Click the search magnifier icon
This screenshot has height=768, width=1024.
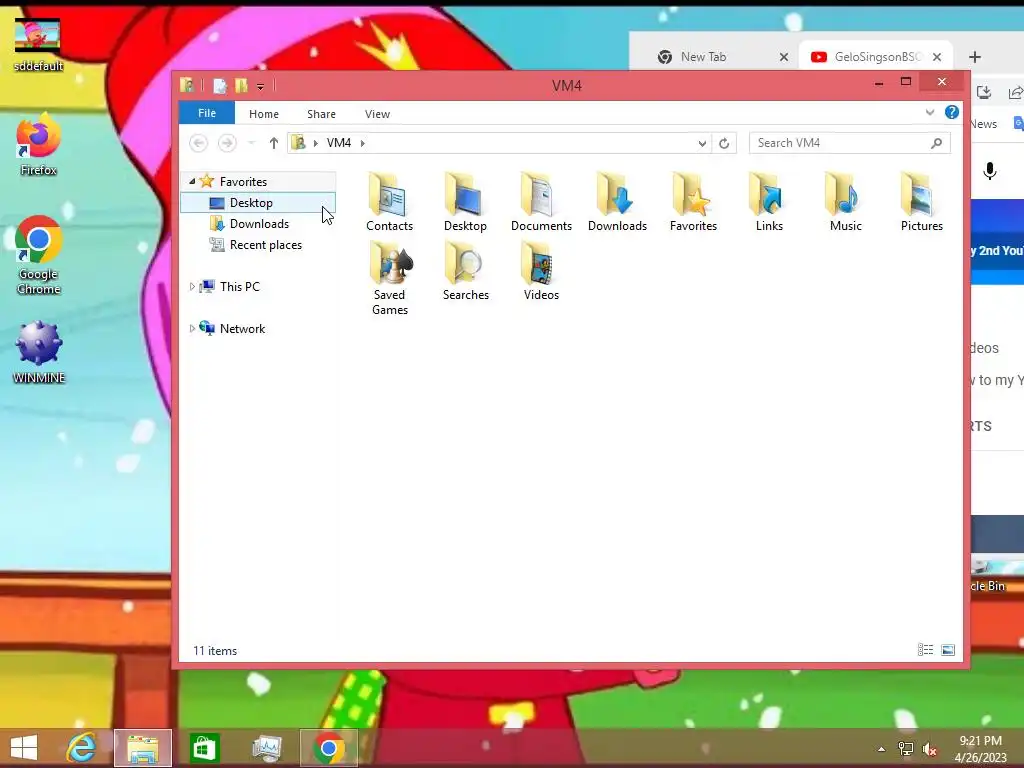click(x=936, y=143)
